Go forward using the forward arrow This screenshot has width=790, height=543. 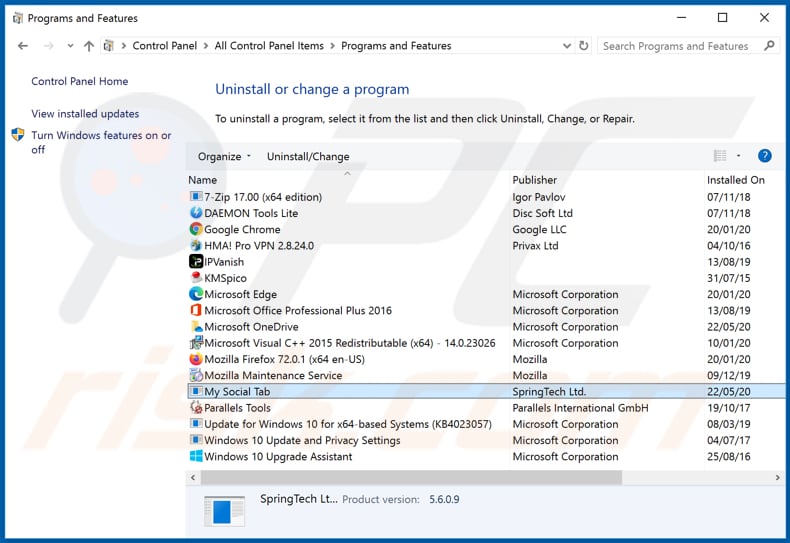(x=48, y=46)
